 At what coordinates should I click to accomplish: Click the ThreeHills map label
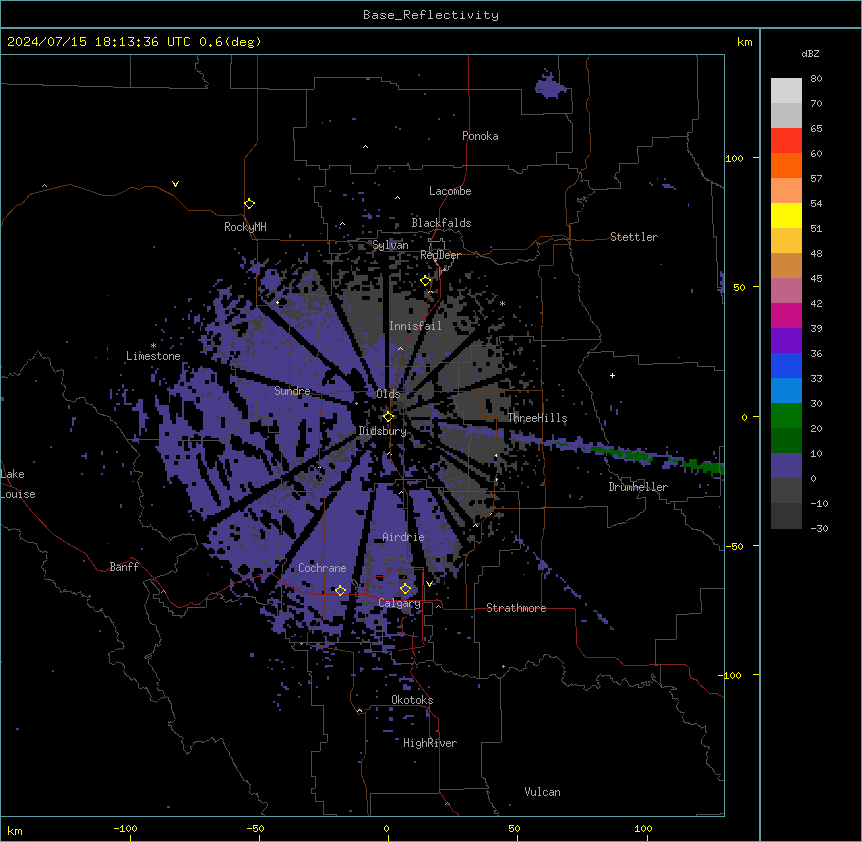click(537, 418)
